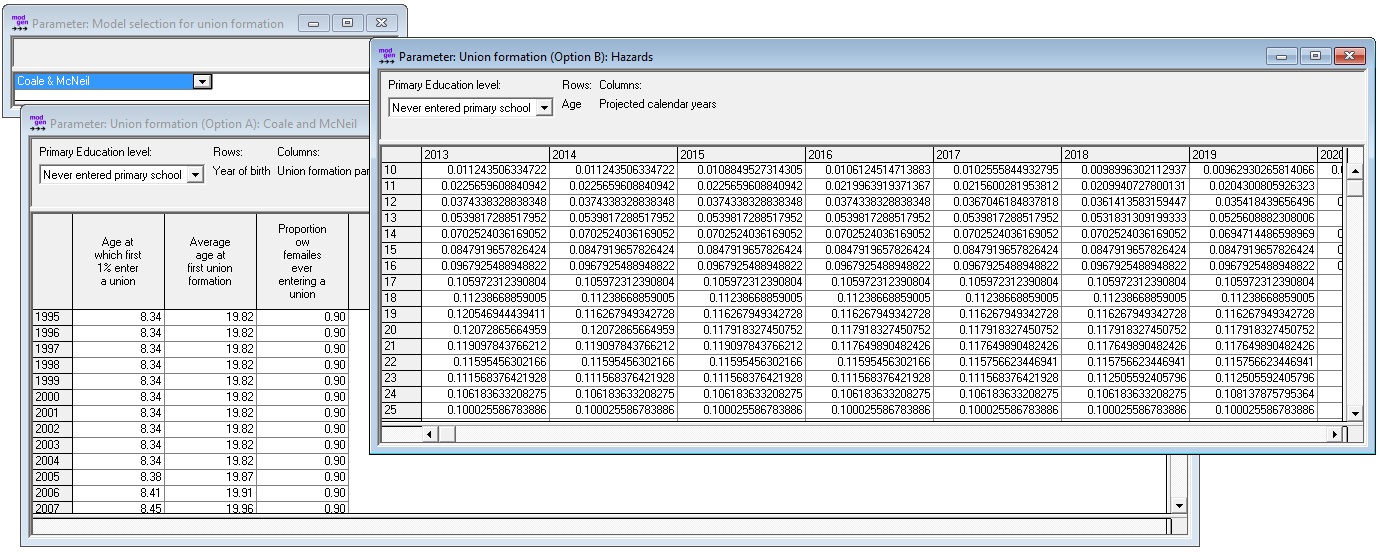Expand Primary Education level dropdown in Option A window
1380x554 pixels.
tap(195, 175)
